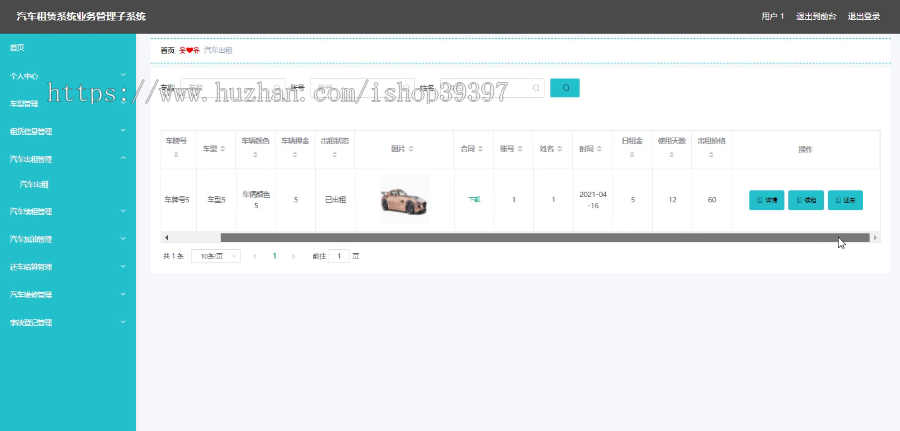Image resolution: width=900 pixels, height=431 pixels.
Task: Click the 2021-04-16 date cell
Action: pos(593,200)
